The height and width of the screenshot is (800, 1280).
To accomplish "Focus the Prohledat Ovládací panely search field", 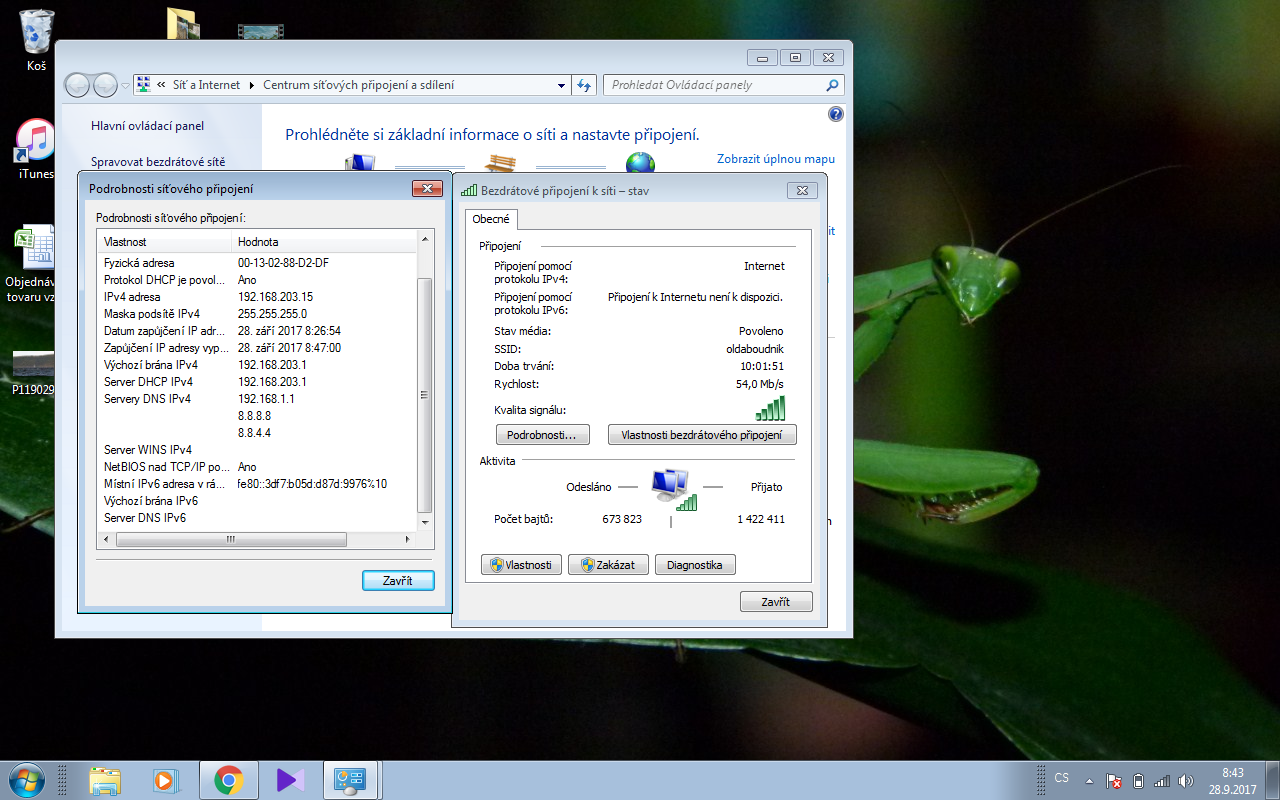I will (714, 85).
